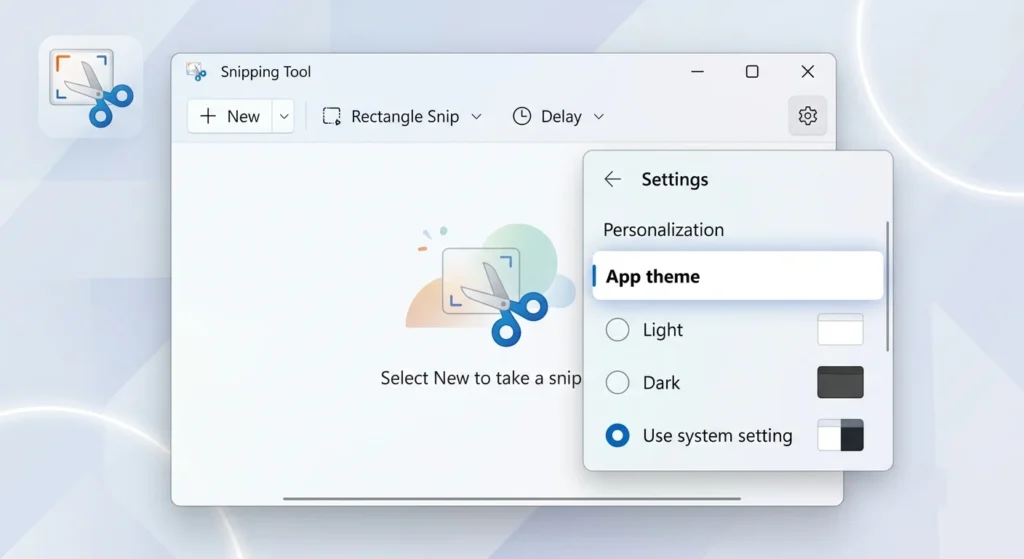Click the Light theme preview swatch
This screenshot has width=1024, height=559.
click(840, 329)
